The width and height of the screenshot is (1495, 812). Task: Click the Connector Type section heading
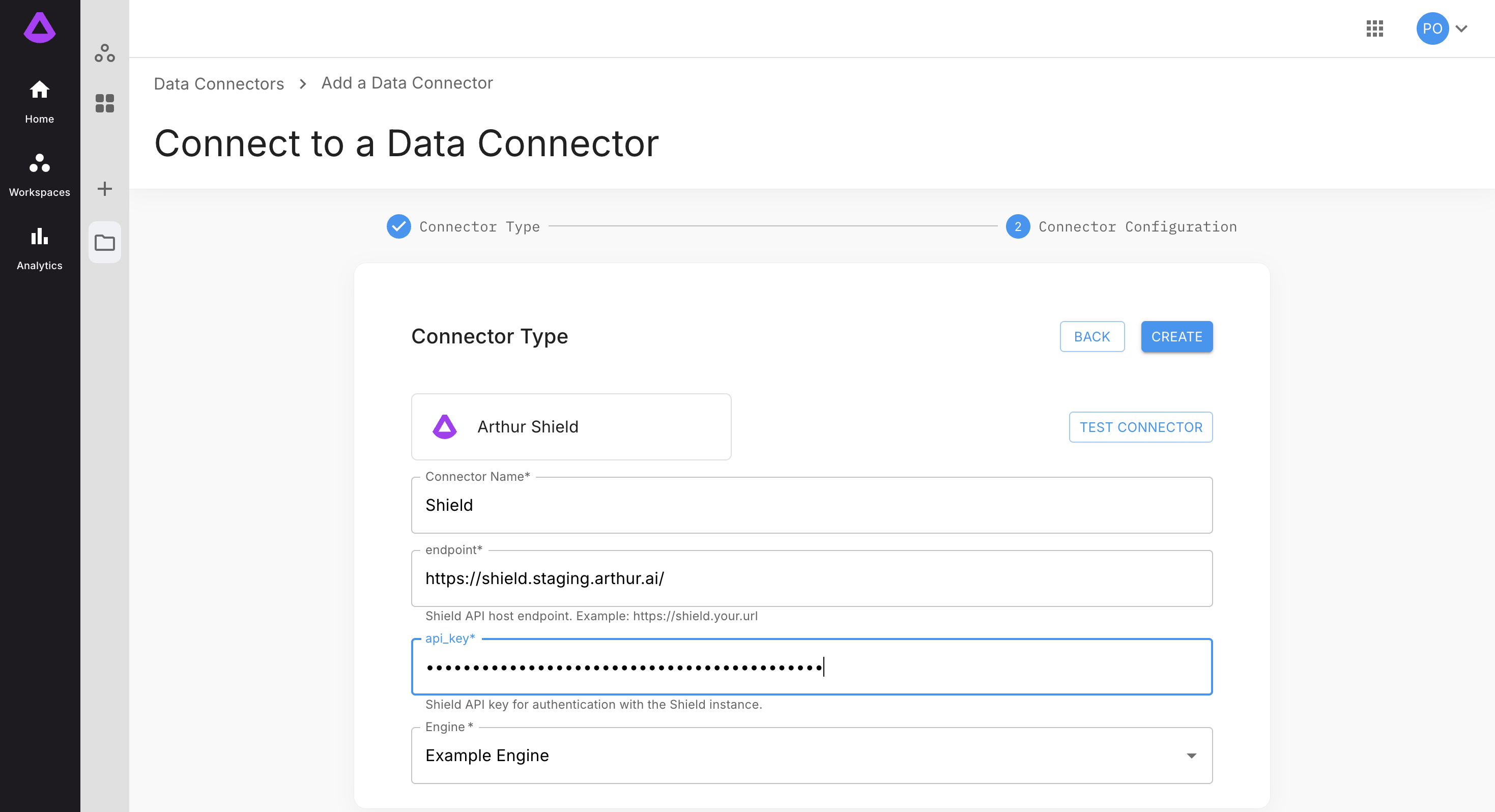[489, 336]
